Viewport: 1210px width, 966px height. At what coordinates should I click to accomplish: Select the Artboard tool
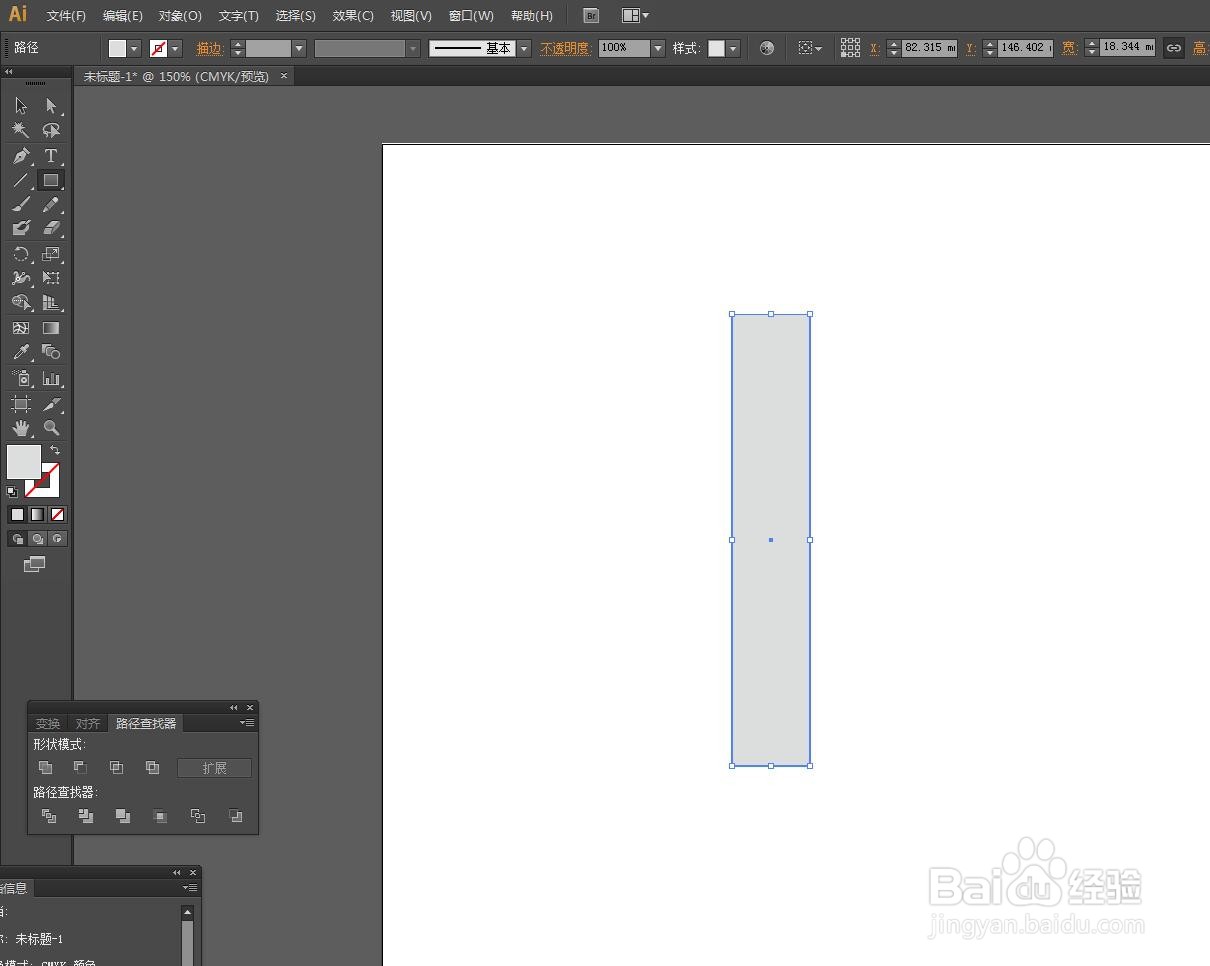click(21, 404)
